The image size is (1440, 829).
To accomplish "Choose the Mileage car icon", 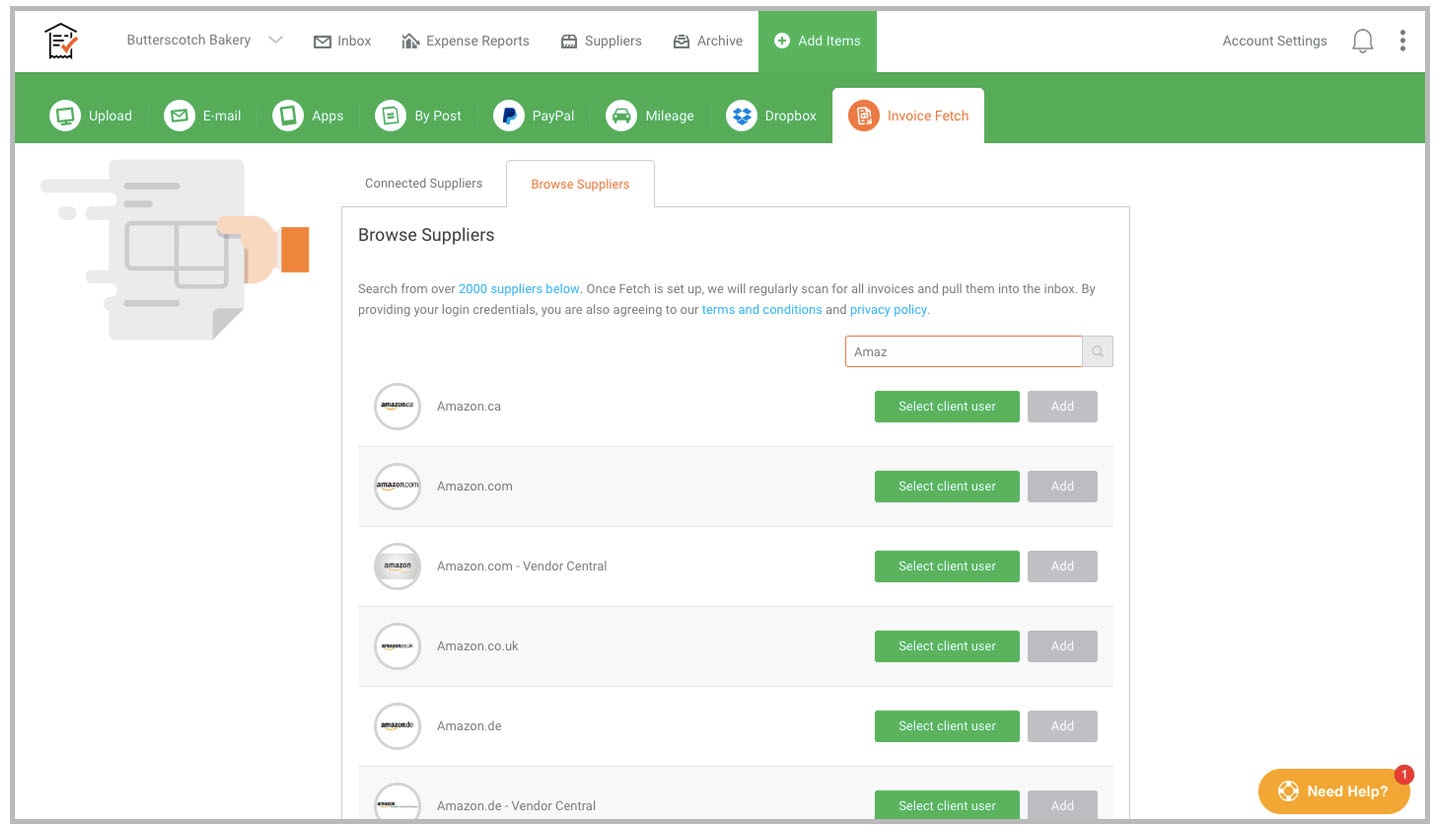I will click(x=621, y=116).
